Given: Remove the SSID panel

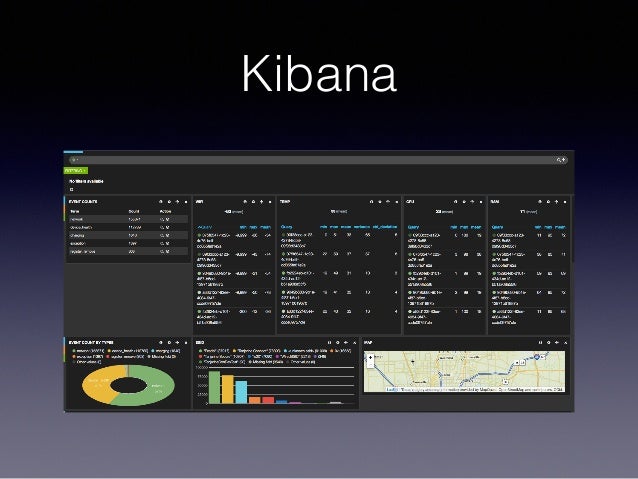Looking at the screenshot, I should click(354, 343).
